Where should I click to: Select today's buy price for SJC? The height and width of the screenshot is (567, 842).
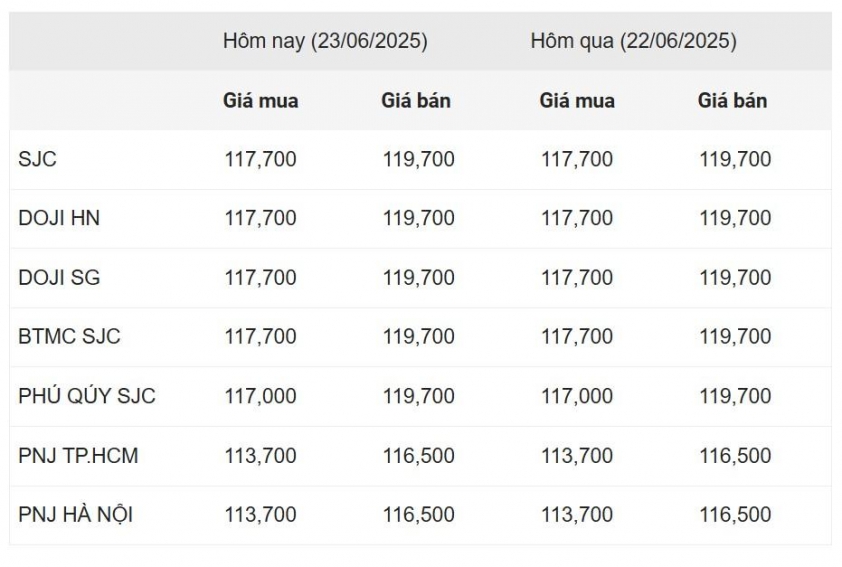point(260,159)
